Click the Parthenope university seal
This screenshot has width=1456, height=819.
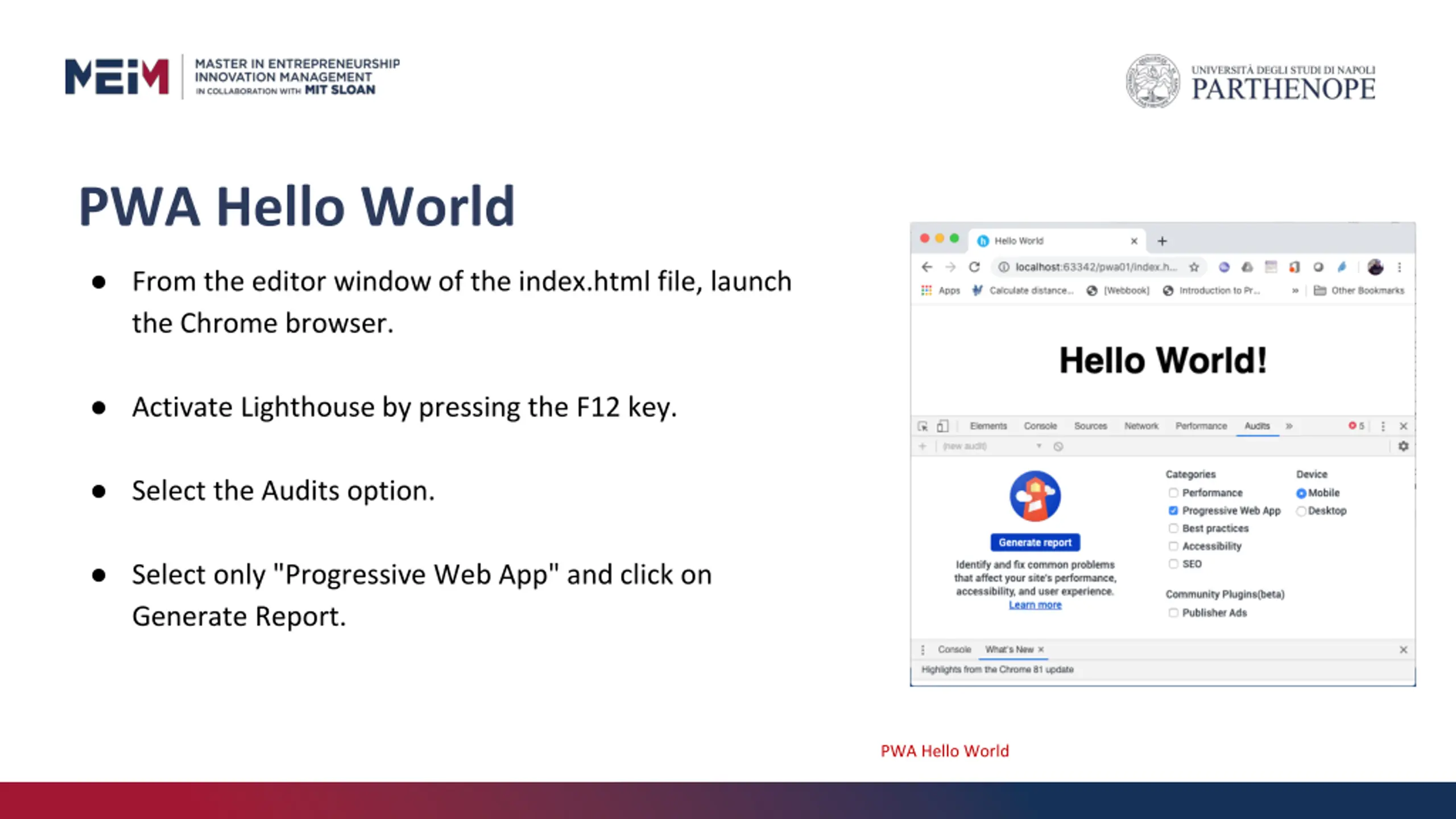tap(1153, 81)
